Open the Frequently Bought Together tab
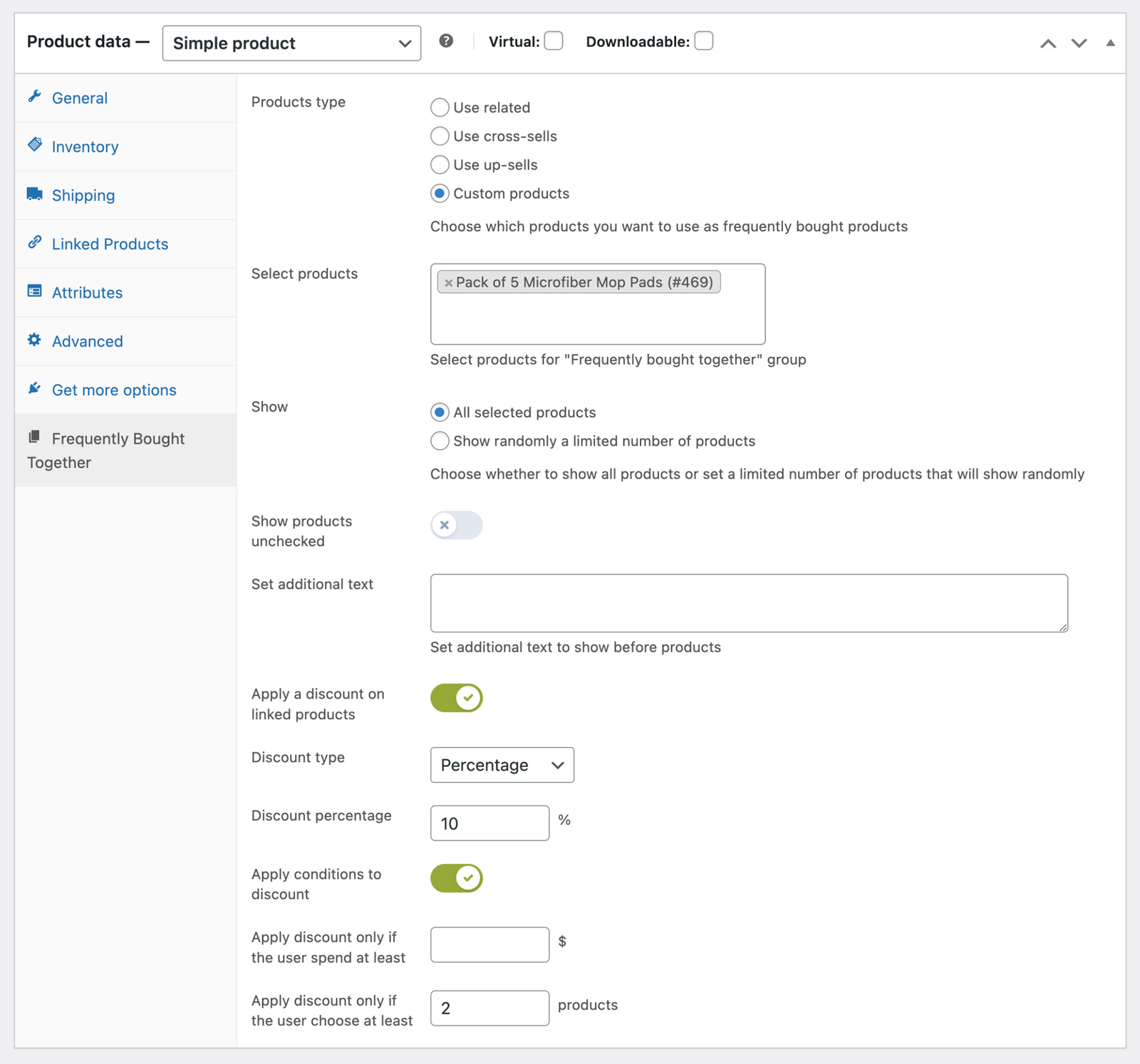The width and height of the screenshot is (1140, 1064). click(118, 450)
